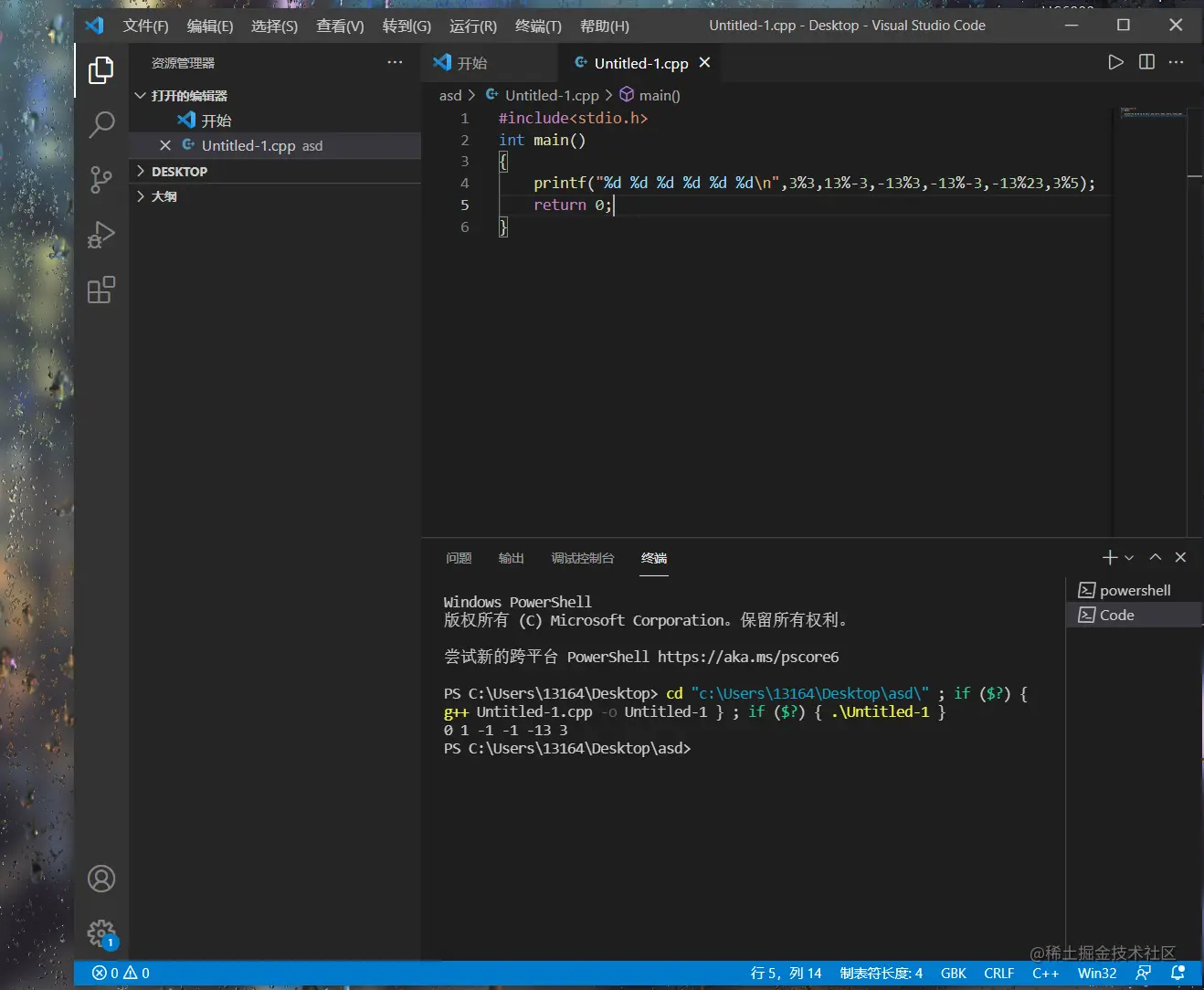Screen dimensions: 1204x990
Task: Switch to the 终端 panel tab
Action: [654, 558]
